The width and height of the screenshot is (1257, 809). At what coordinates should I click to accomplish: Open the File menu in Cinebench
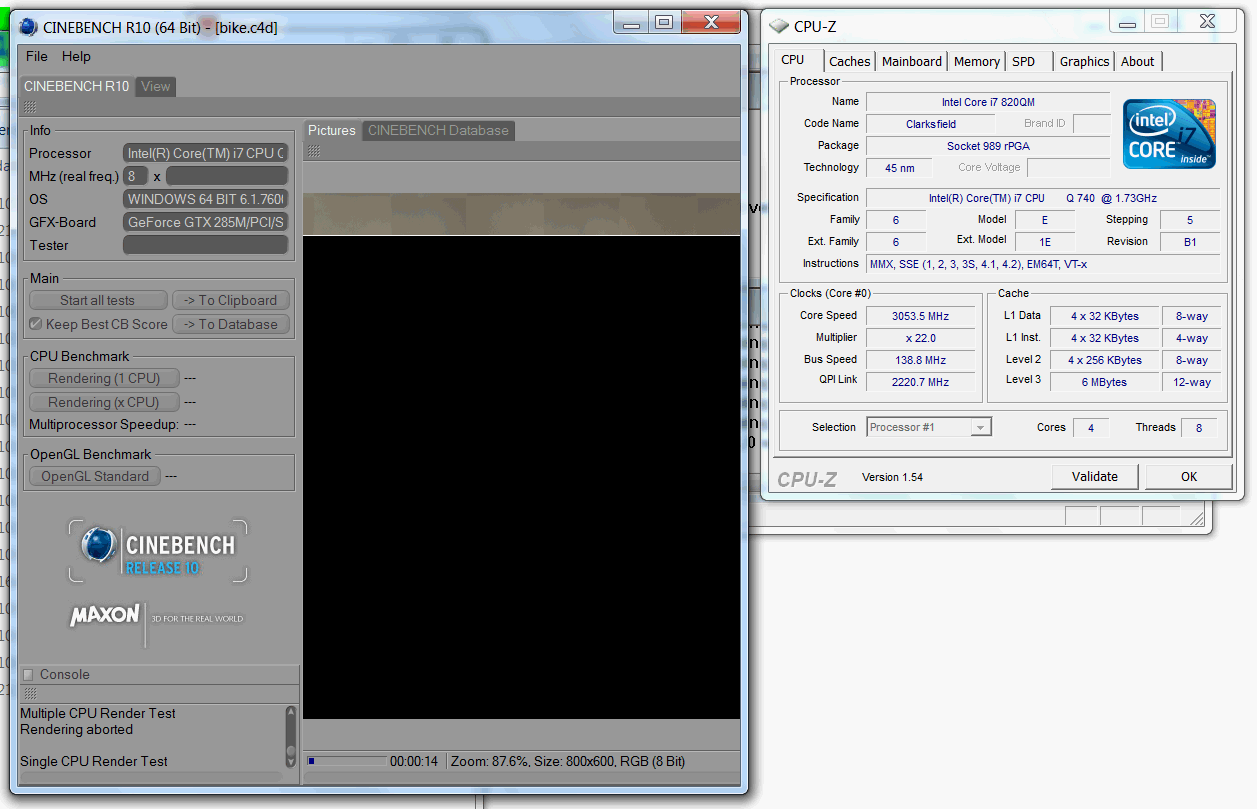37,56
